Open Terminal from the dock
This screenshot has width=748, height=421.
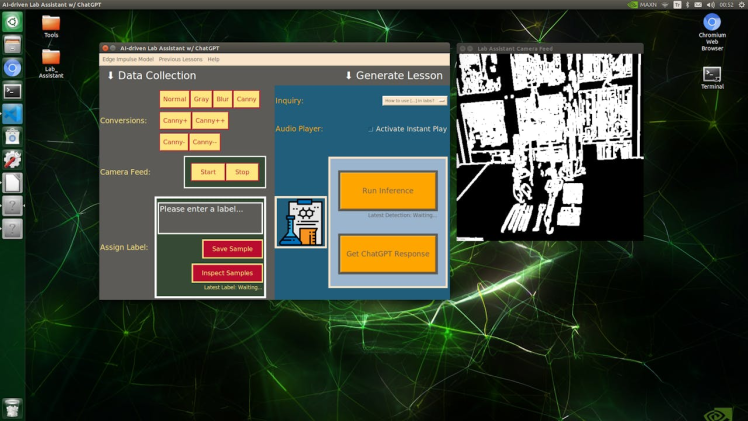click(x=12, y=91)
